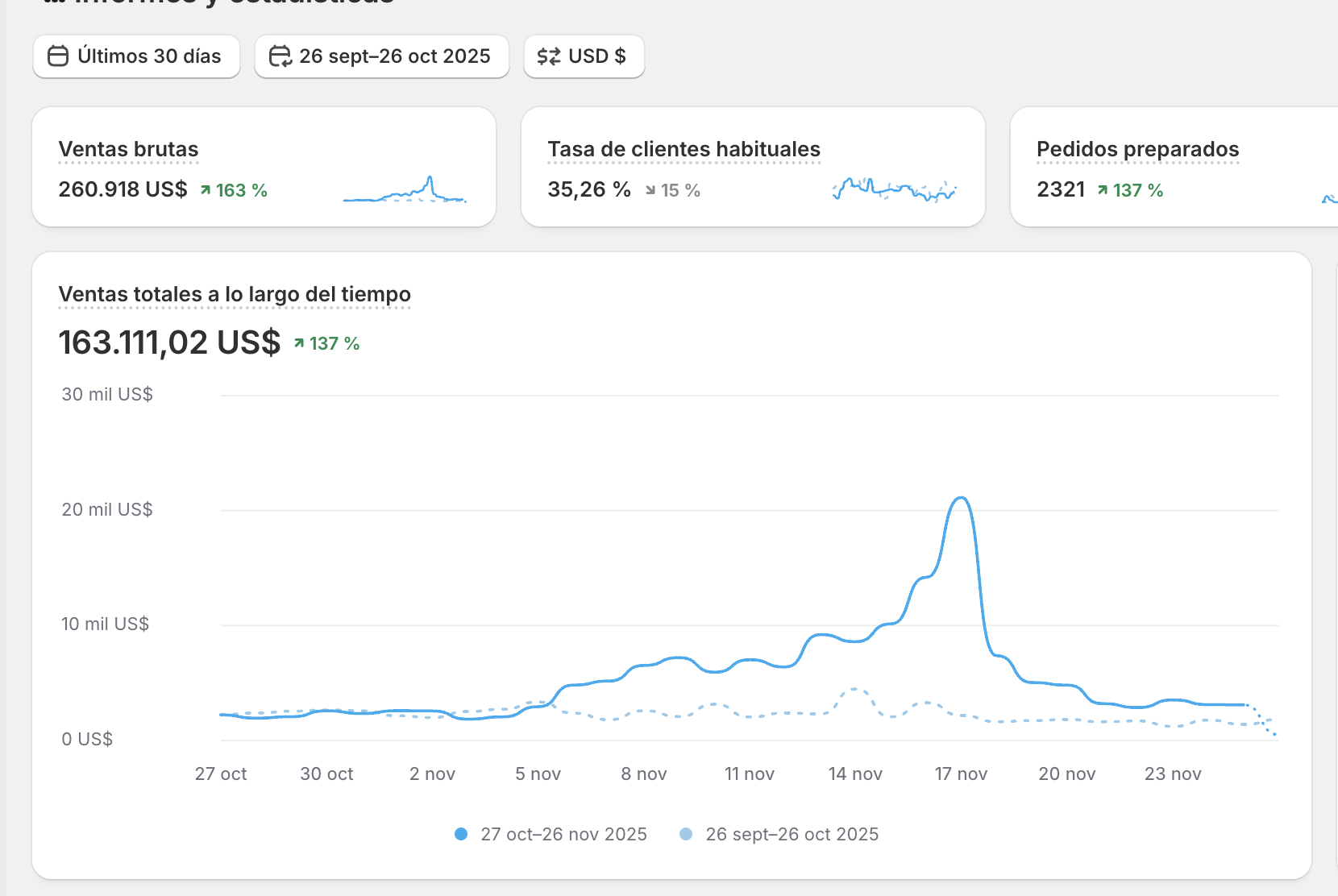
Task: Click the 17 nov peak on the sales line
Action: pyautogui.click(x=961, y=498)
